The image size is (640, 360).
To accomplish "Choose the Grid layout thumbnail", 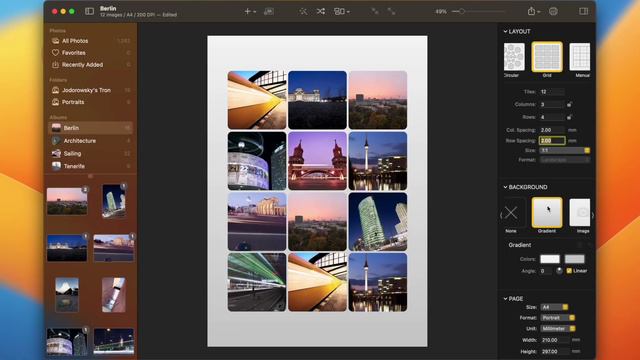I will 547,57.
